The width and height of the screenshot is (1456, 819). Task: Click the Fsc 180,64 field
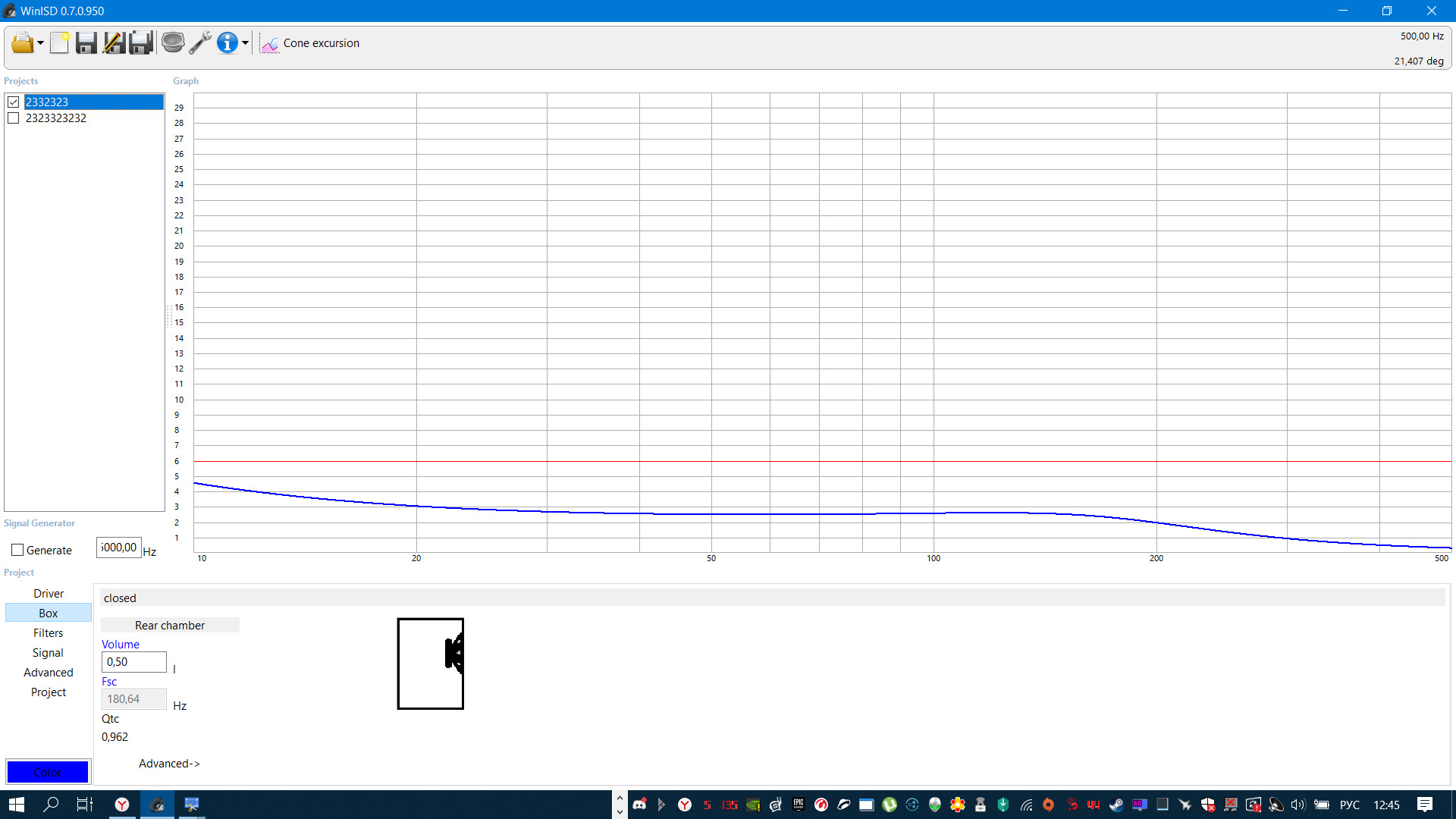(x=134, y=699)
